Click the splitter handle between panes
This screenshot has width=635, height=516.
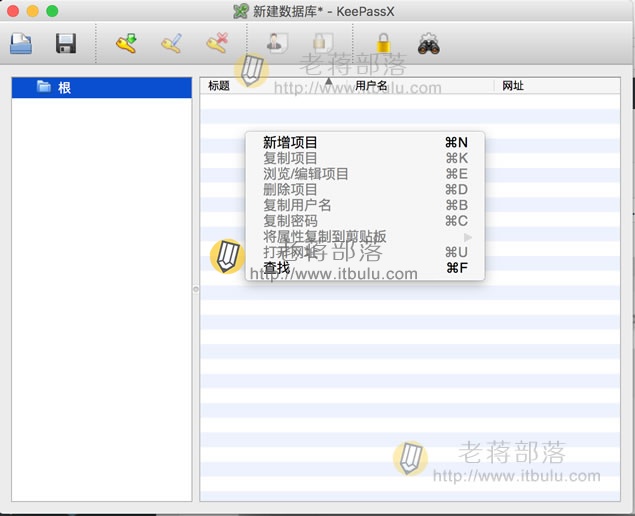pyautogui.click(x=196, y=289)
